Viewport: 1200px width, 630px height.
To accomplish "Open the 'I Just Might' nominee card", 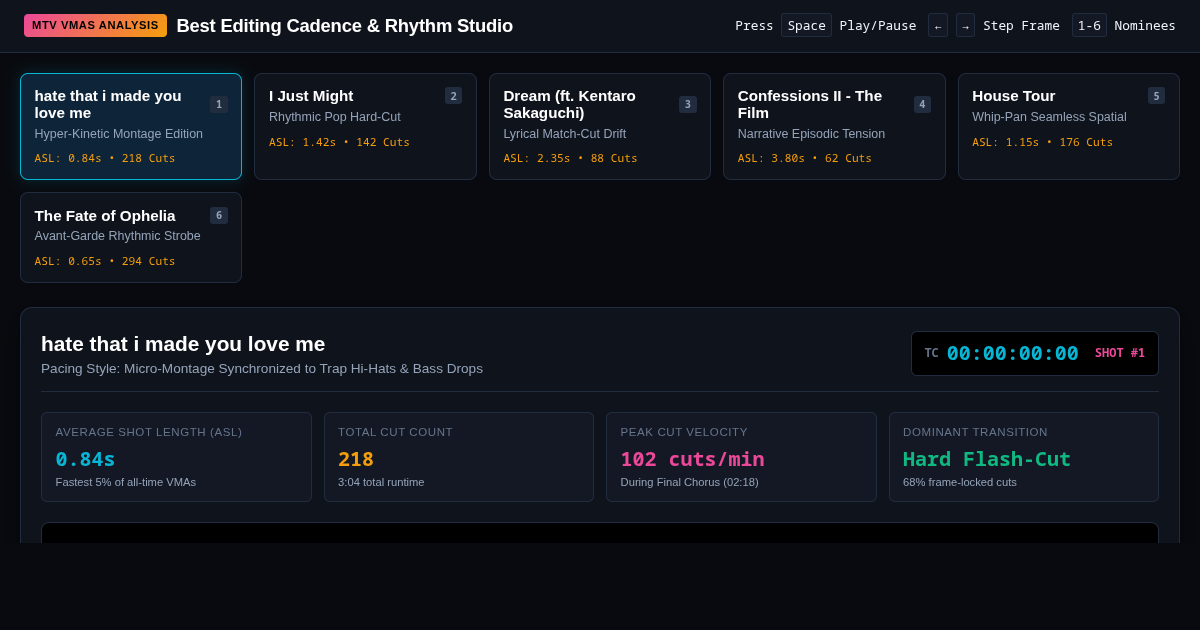I will coord(365,126).
